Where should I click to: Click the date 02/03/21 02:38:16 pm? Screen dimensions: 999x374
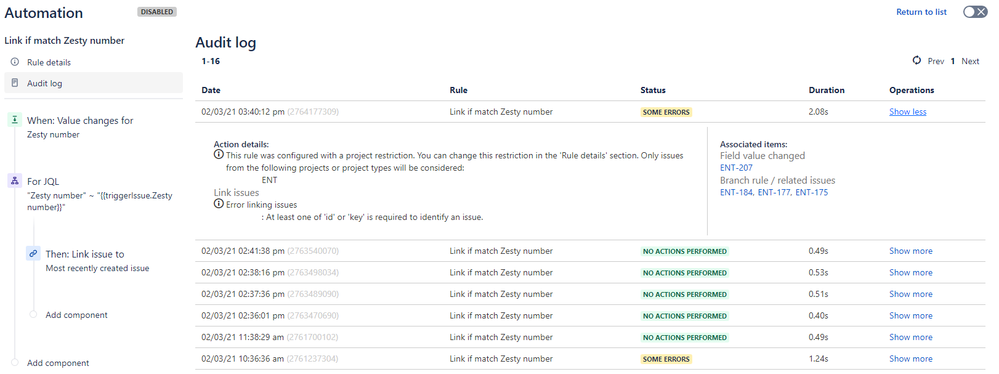(243, 273)
